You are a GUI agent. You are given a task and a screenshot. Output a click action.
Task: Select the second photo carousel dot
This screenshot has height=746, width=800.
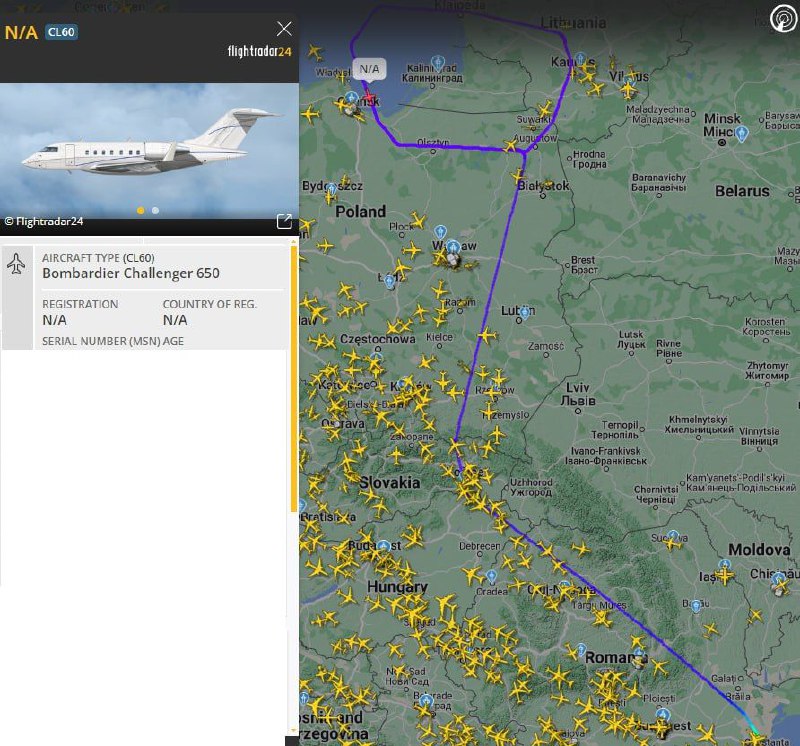pyautogui.click(x=156, y=210)
